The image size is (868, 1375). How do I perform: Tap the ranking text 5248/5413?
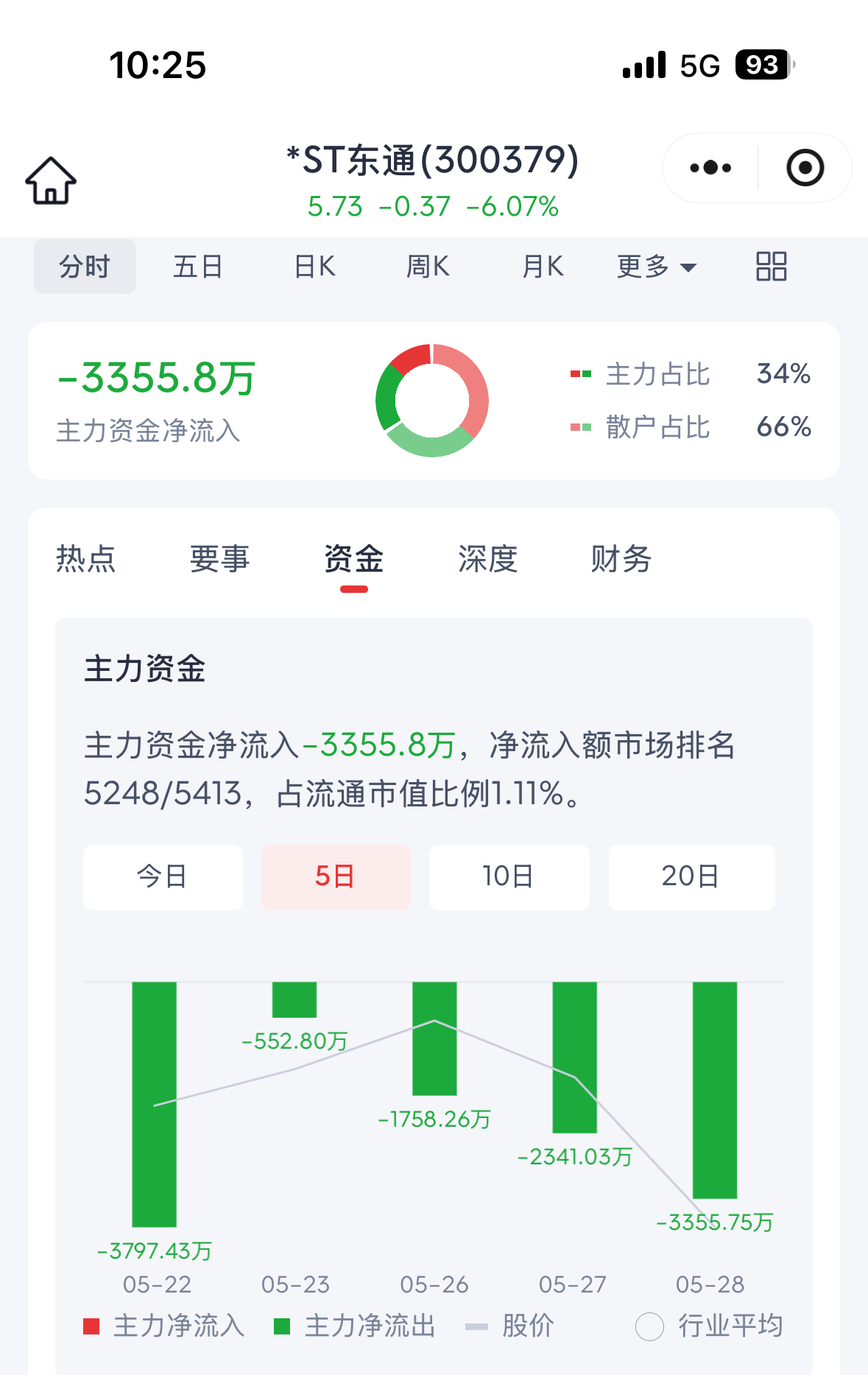pyautogui.click(x=163, y=794)
